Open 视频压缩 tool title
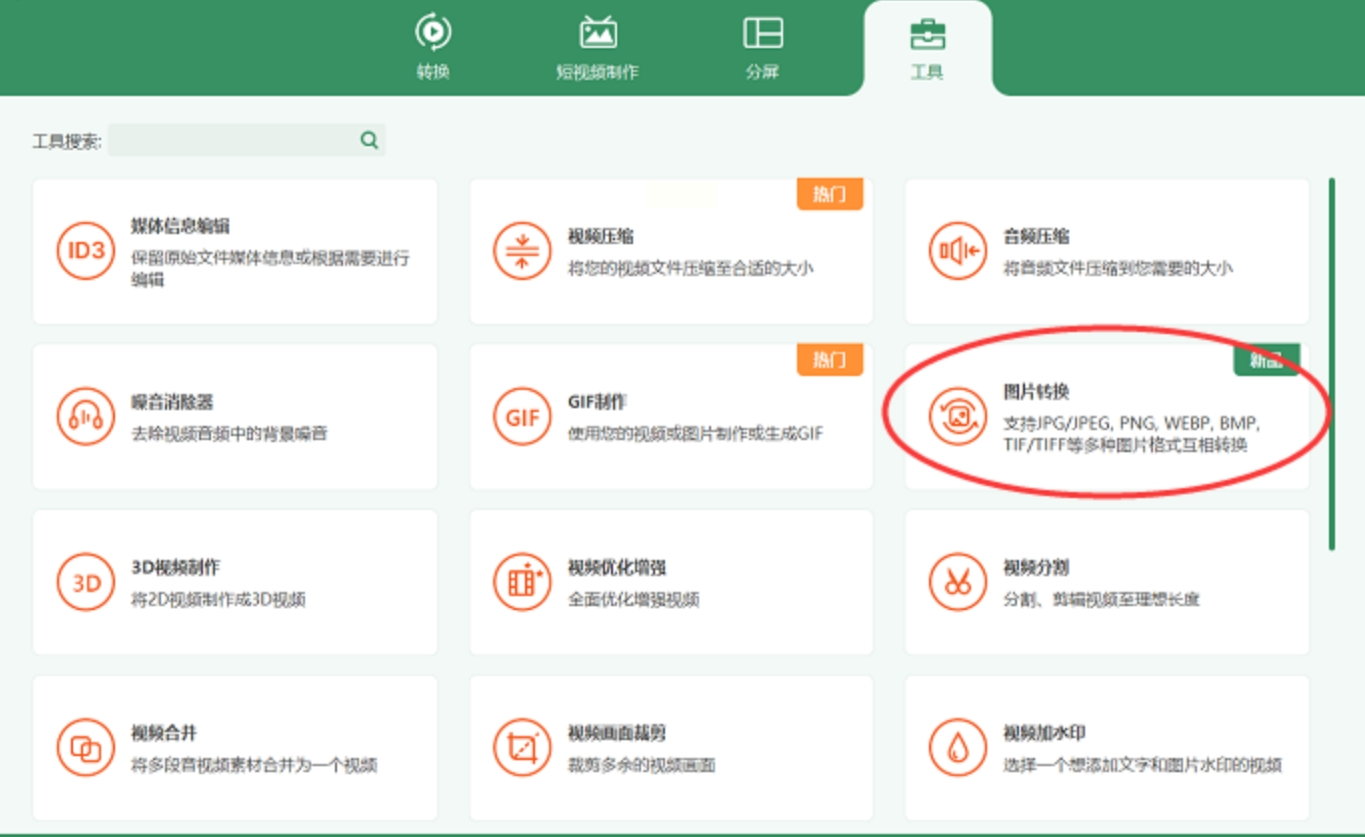 pos(601,236)
